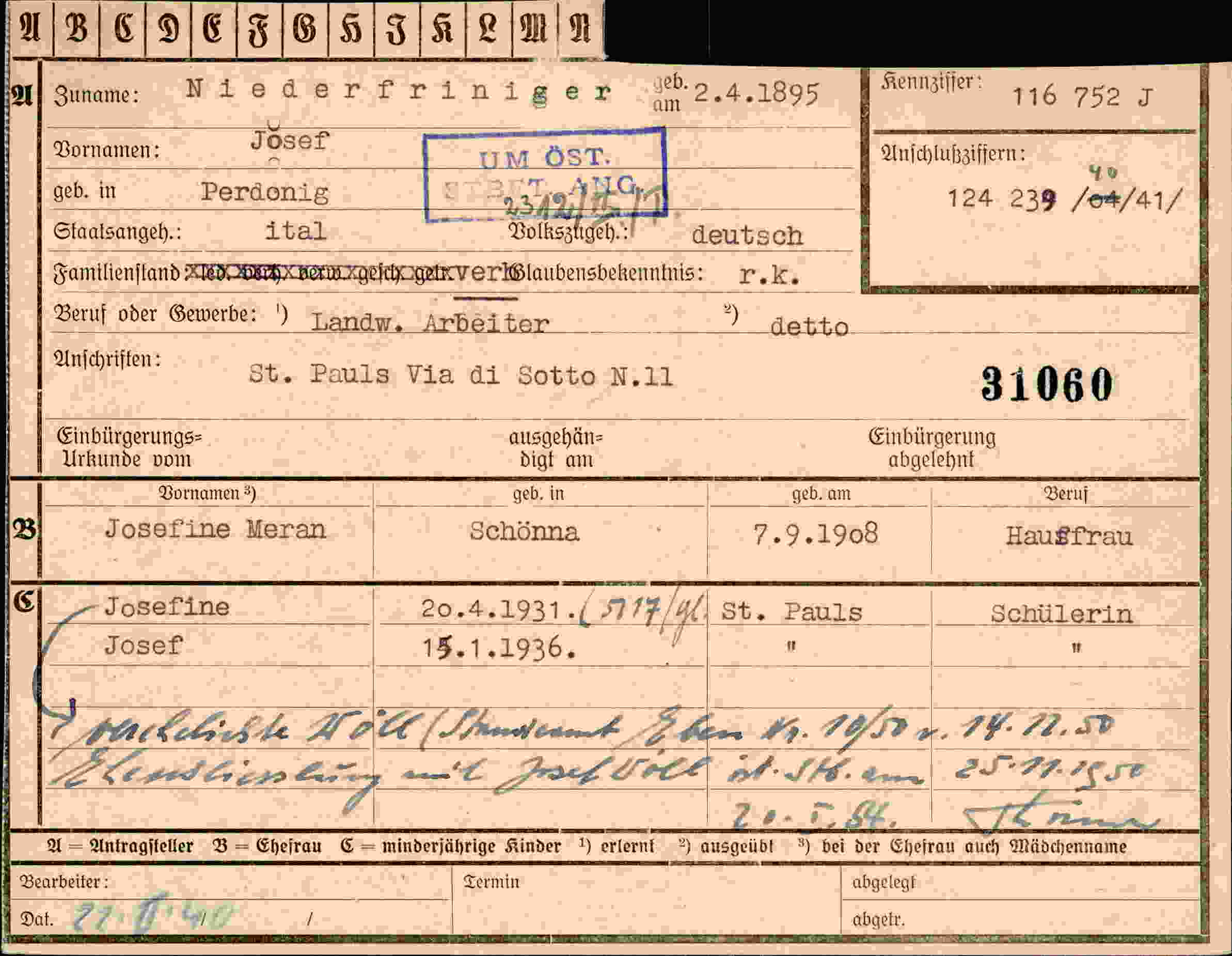Select index tab letter B

tap(77, 28)
